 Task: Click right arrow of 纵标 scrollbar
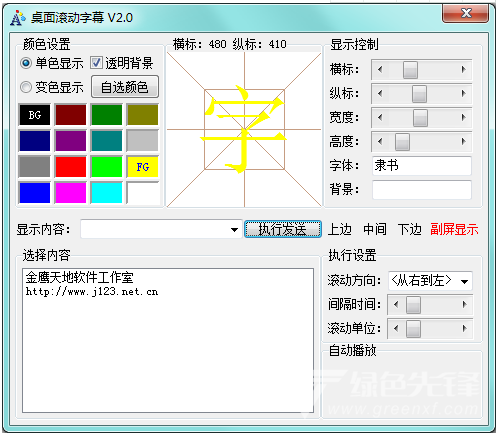tap(463, 93)
